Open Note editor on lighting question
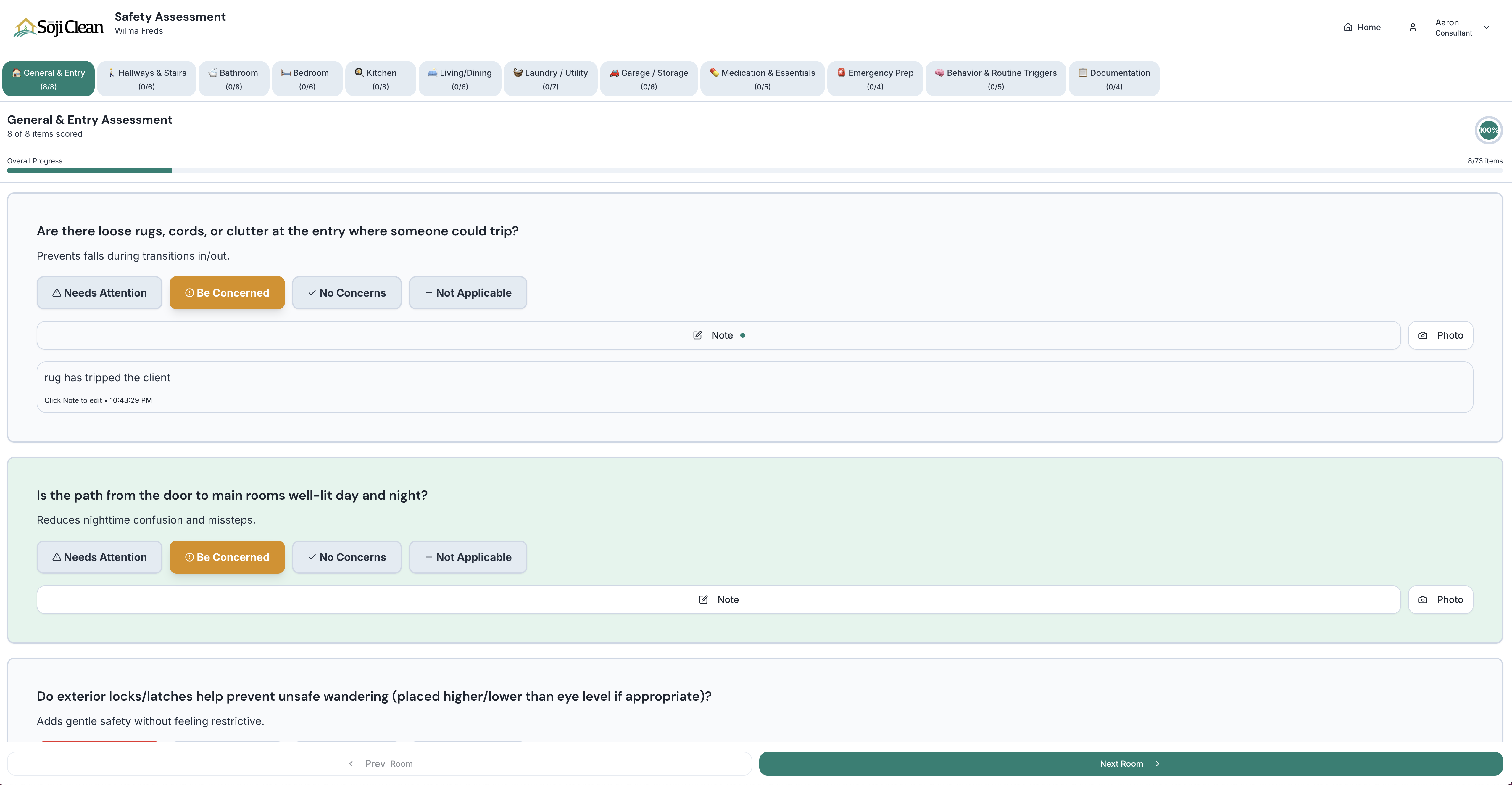Viewport: 1512px width, 785px height. point(718,599)
